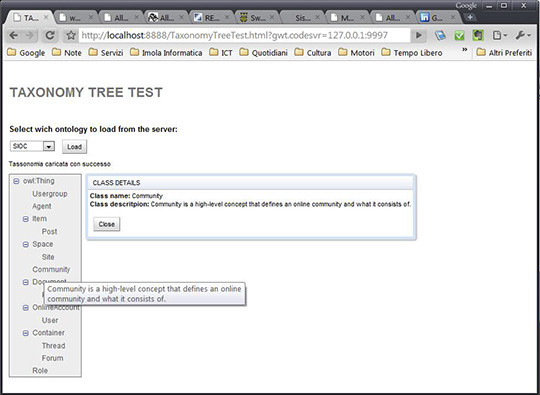Select User under OnlineAccount
The image size is (540, 395).
(x=50, y=320)
